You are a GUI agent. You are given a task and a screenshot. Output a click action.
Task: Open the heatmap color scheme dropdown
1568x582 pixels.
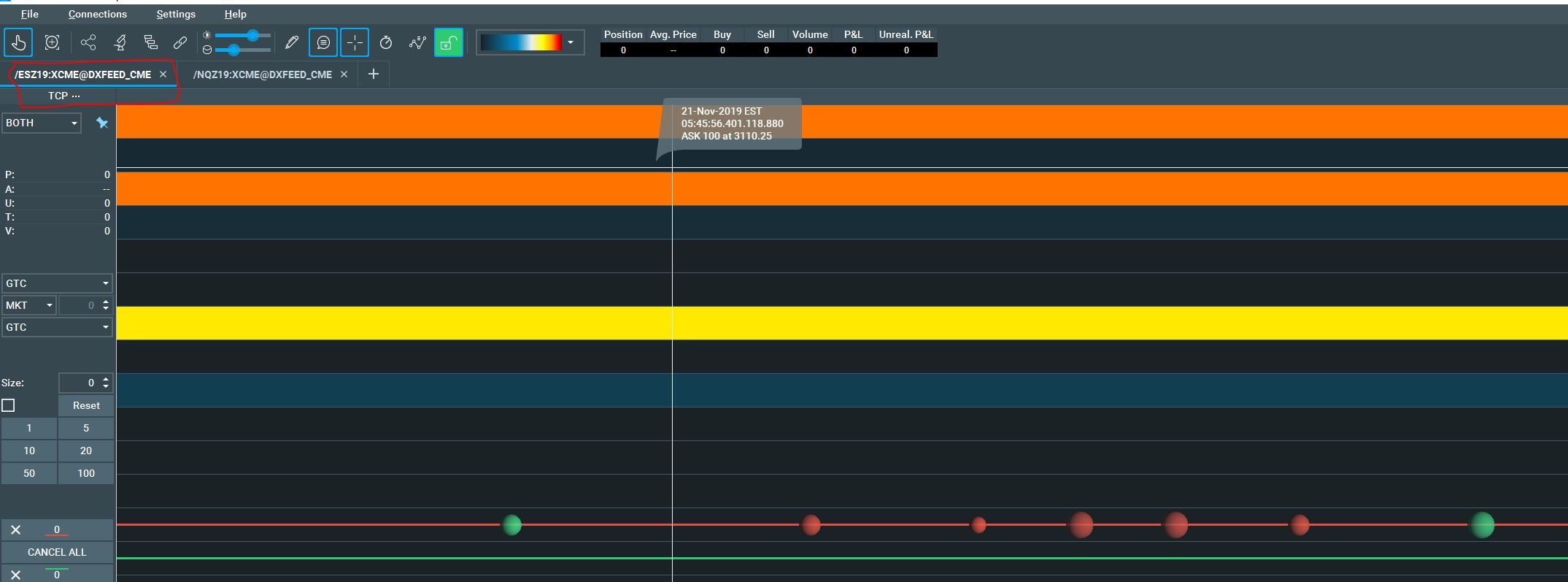pyautogui.click(x=571, y=43)
